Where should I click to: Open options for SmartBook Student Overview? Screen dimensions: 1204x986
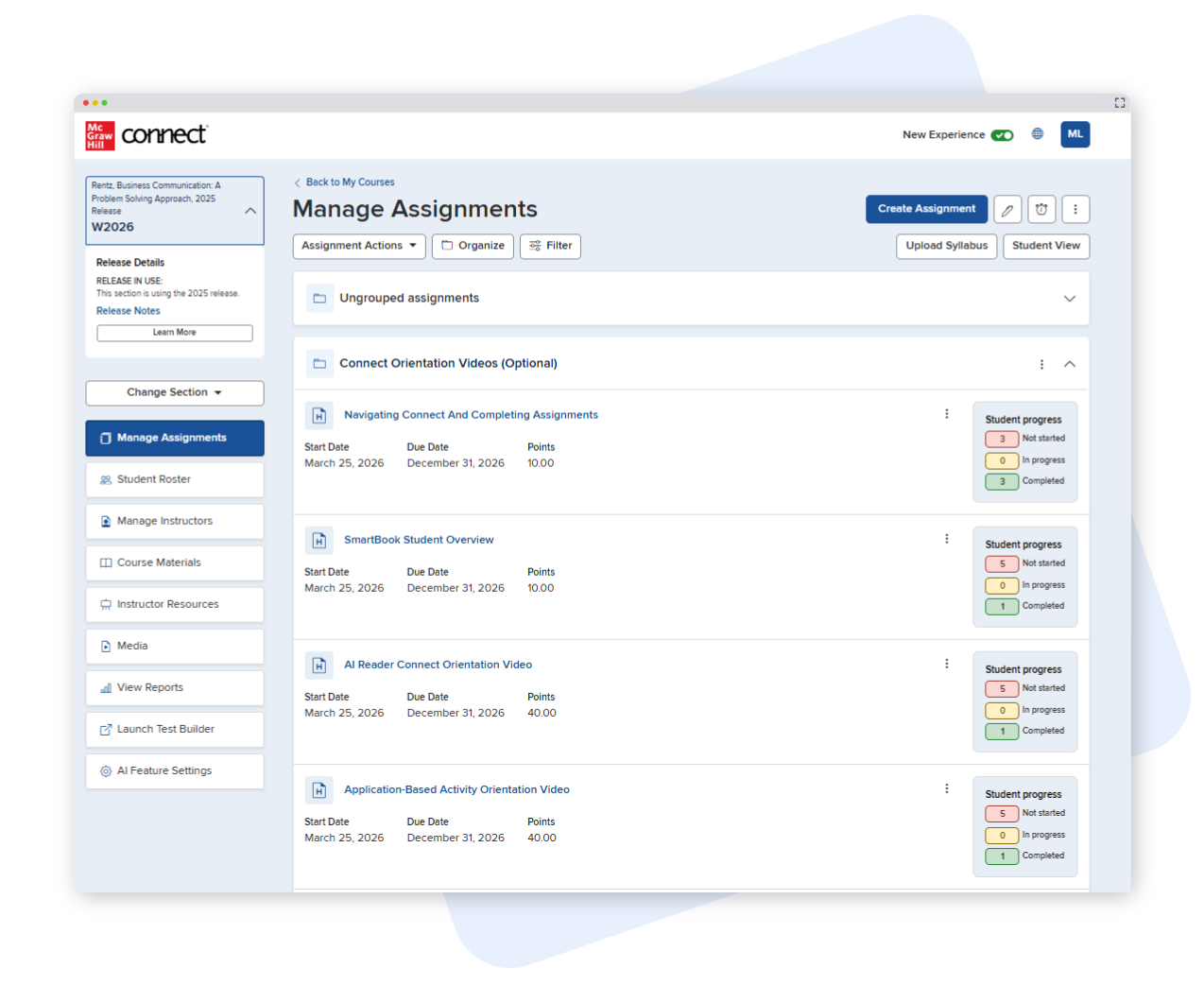[x=946, y=539]
